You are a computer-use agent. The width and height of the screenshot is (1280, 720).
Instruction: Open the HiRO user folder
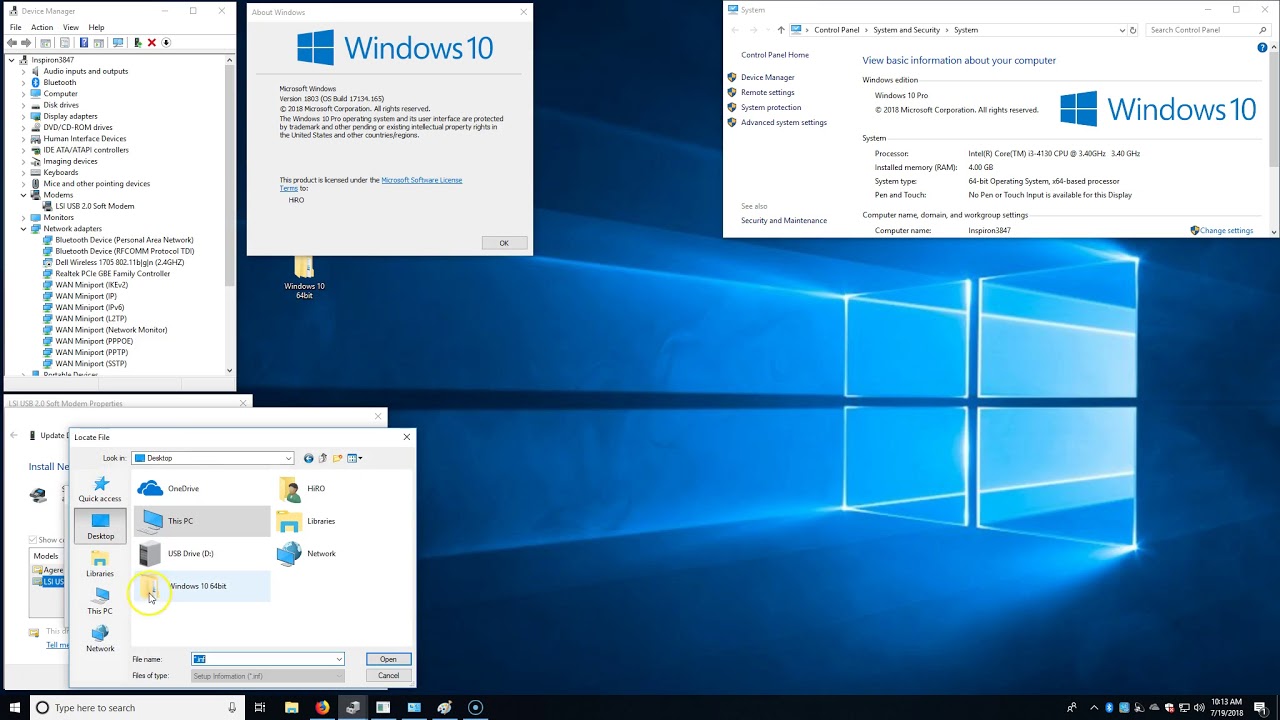point(303,489)
